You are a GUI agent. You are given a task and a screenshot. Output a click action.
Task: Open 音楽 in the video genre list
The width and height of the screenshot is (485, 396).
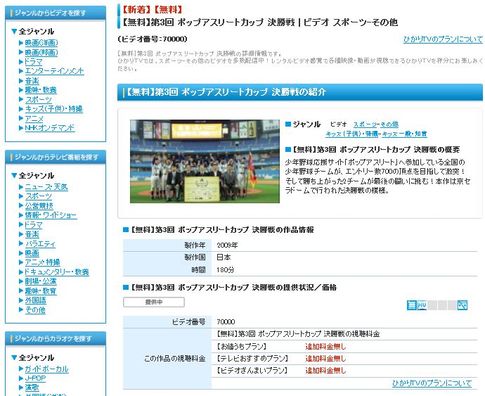point(32,81)
